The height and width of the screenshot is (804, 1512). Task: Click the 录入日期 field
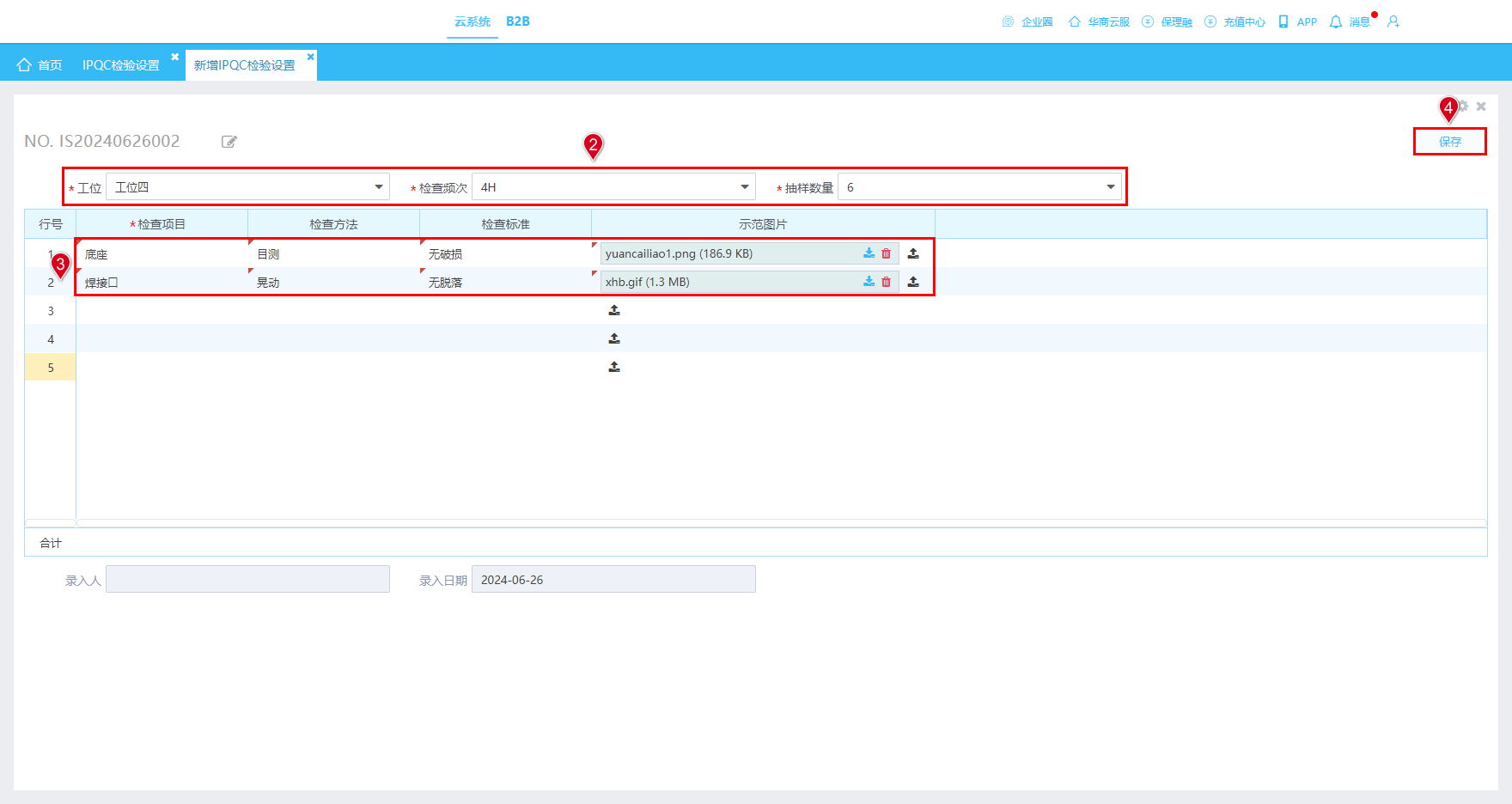pos(613,579)
